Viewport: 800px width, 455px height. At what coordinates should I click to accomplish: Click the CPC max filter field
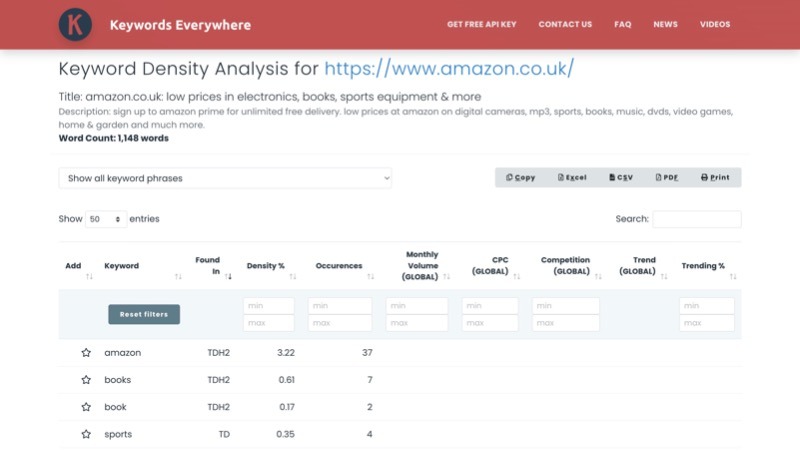coord(490,323)
